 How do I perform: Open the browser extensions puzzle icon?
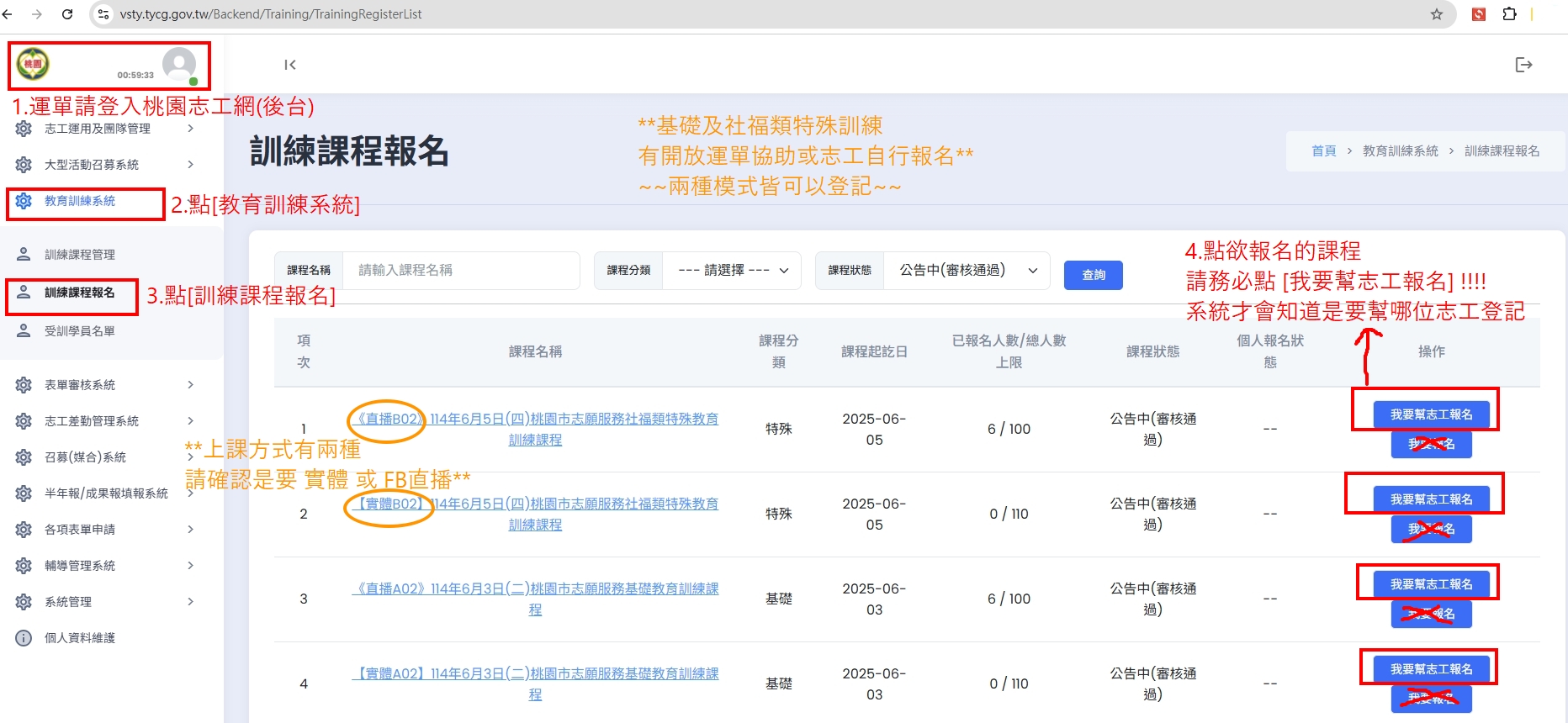[x=1509, y=14]
